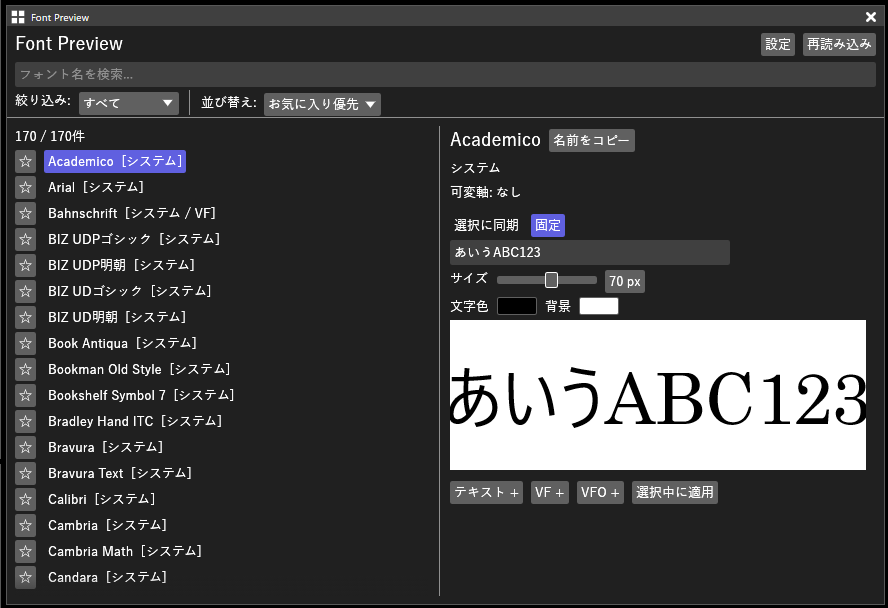
Task: Star the BIZ UDゴシック font
Action: (x=25, y=292)
